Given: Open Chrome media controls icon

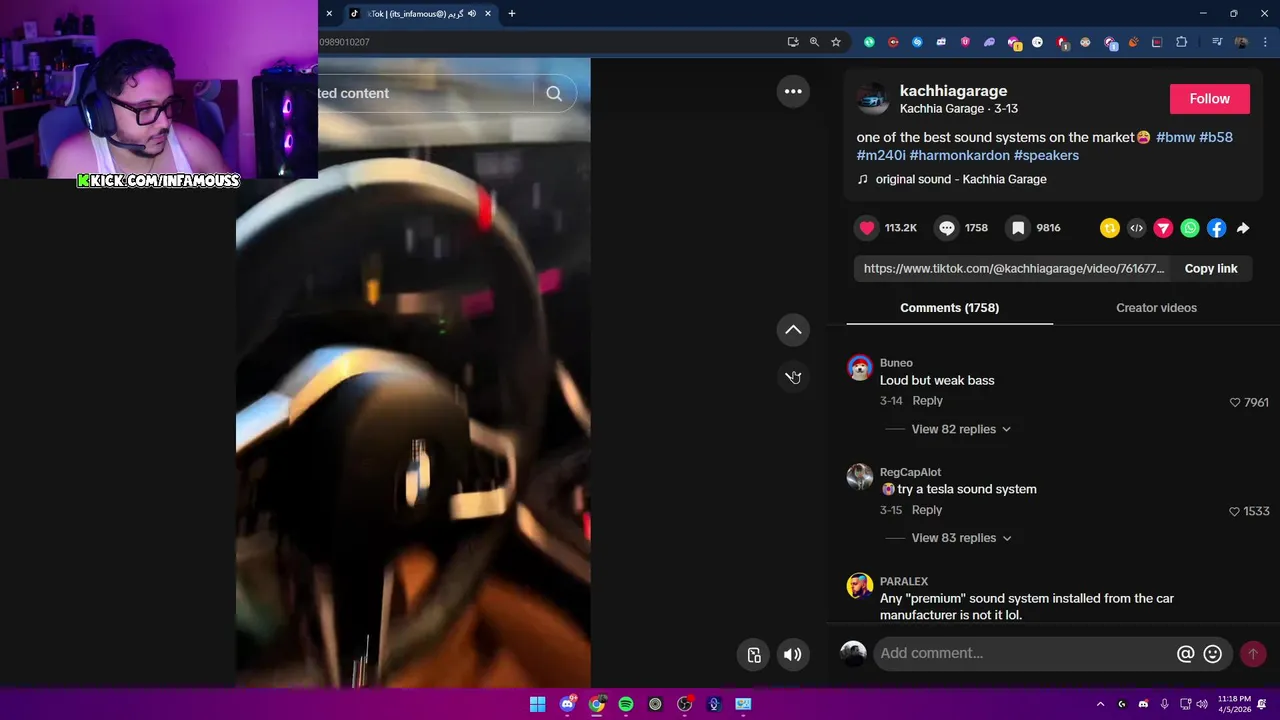Looking at the screenshot, I should 1217,42.
